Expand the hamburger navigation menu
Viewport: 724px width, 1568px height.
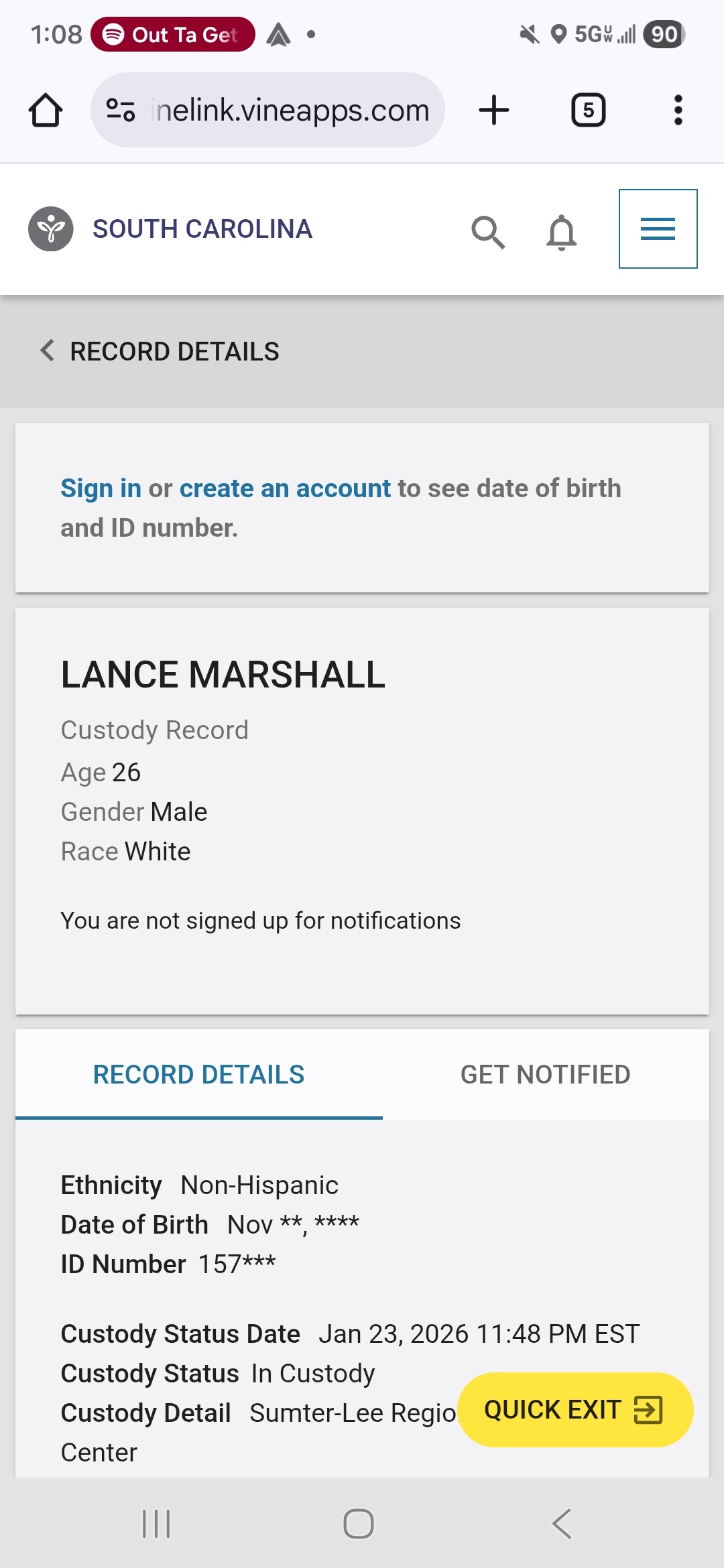(658, 229)
